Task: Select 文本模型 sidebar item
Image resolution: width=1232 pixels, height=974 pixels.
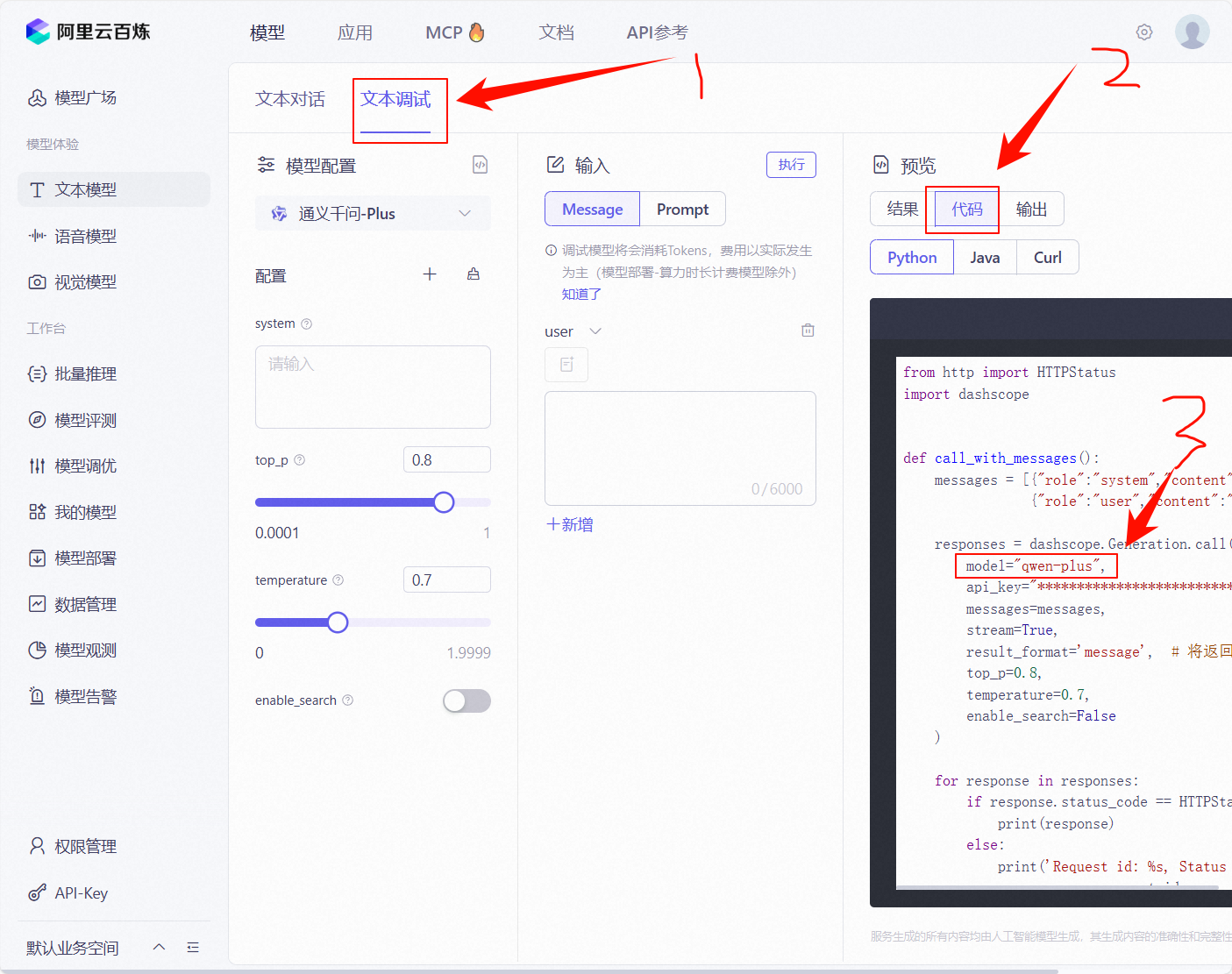Action: [114, 189]
